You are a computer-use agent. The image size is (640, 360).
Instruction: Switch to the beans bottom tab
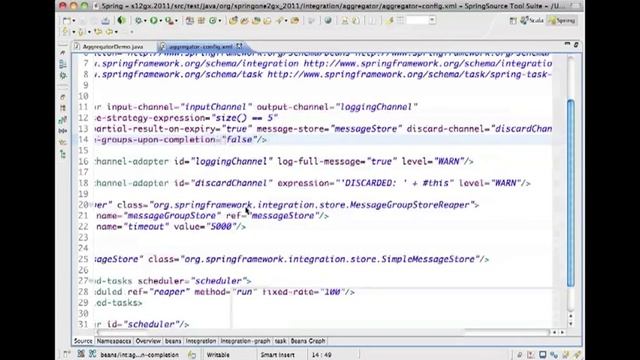(173, 341)
